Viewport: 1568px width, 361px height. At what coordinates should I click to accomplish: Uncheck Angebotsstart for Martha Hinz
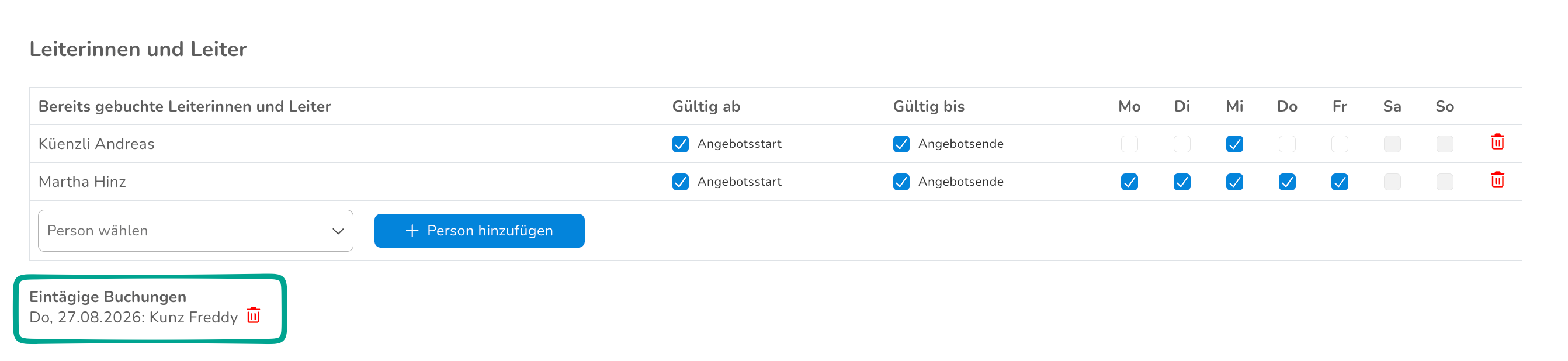[x=681, y=182]
